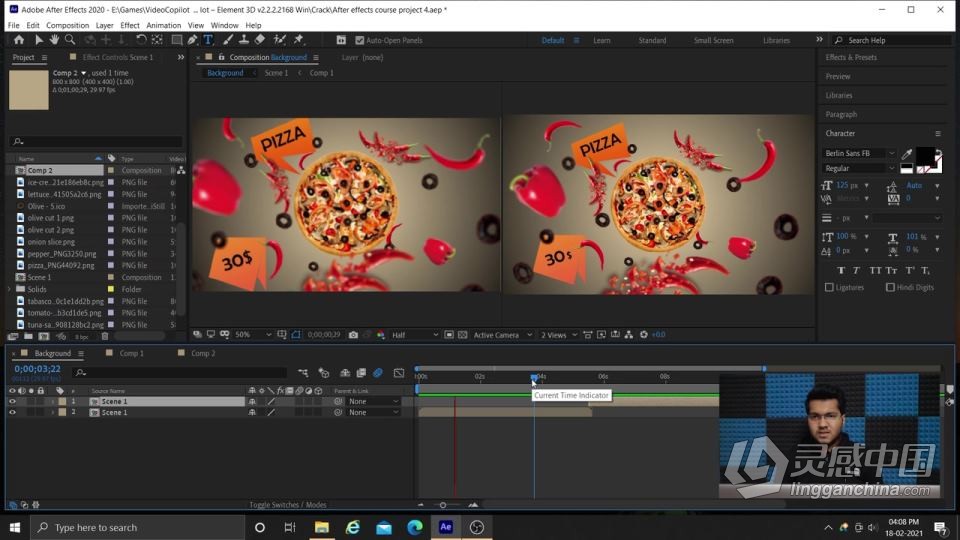Hide layer 1 Scene 1 visibility eye
Image resolution: width=960 pixels, height=540 pixels.
click(12, 402)
